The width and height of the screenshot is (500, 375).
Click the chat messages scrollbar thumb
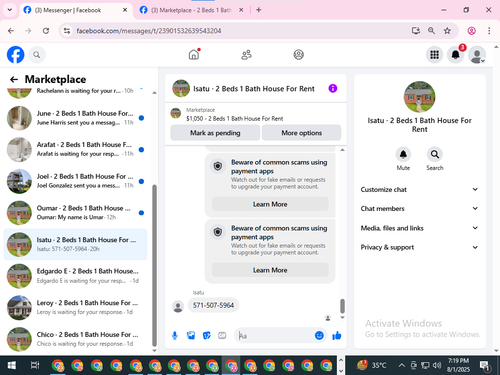[342, 306]
